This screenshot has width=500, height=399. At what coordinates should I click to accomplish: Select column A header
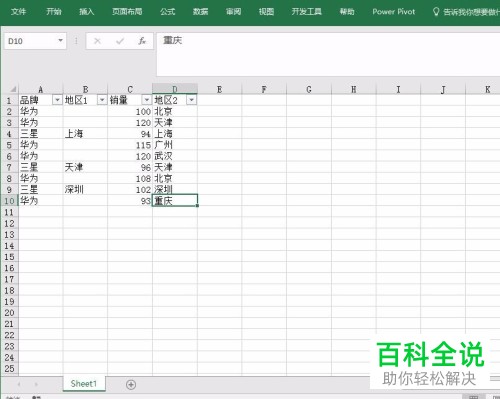point(41,89)
